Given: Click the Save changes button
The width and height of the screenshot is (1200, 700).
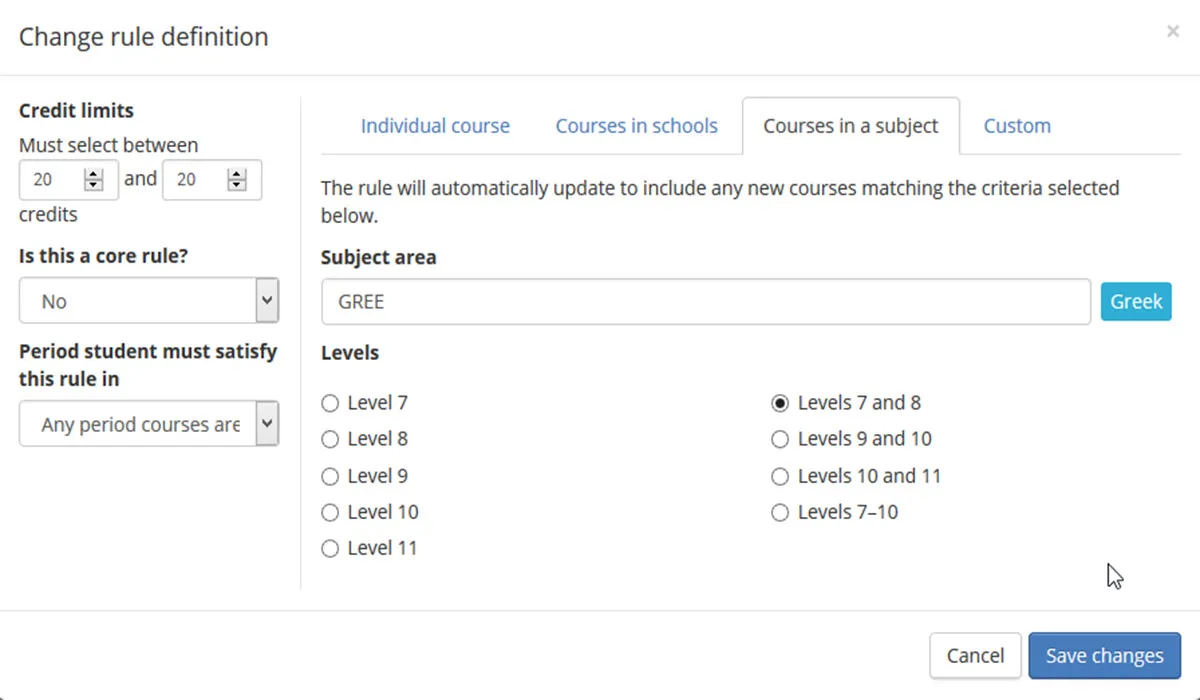Looking at the screenshot, I should tap(1104, 656).
